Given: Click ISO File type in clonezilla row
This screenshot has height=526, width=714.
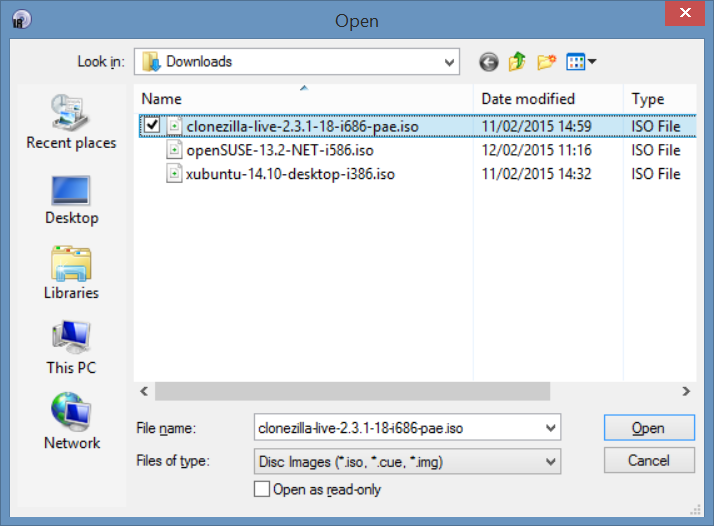Looking at the screenshot, I should [x=656, y=126].
